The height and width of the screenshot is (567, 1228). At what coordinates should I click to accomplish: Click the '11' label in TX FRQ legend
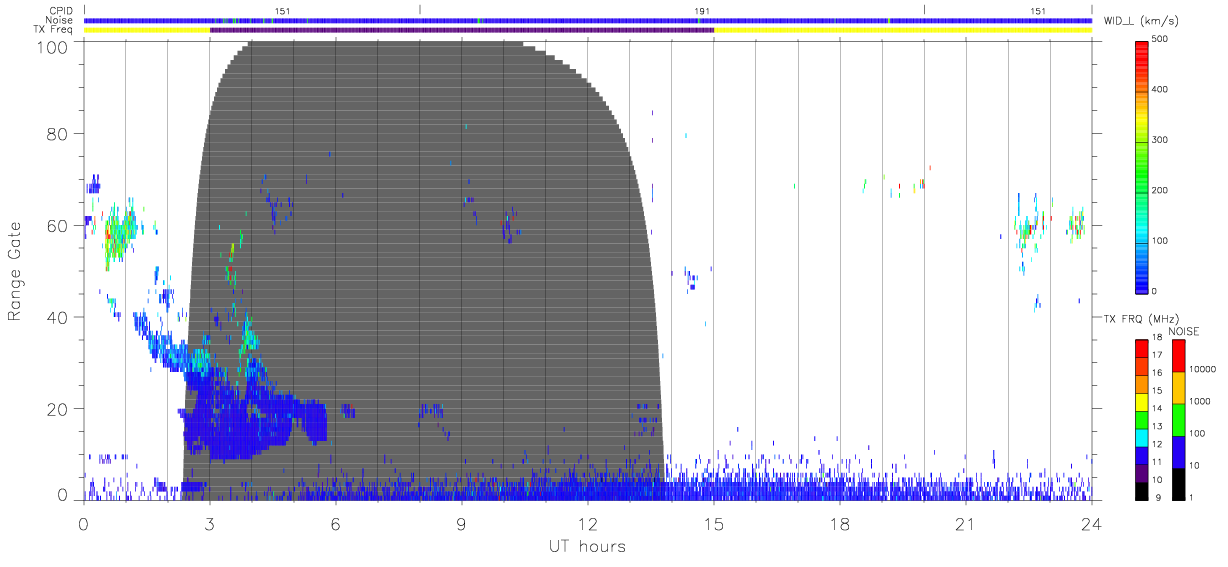(x=1158, y=462)
